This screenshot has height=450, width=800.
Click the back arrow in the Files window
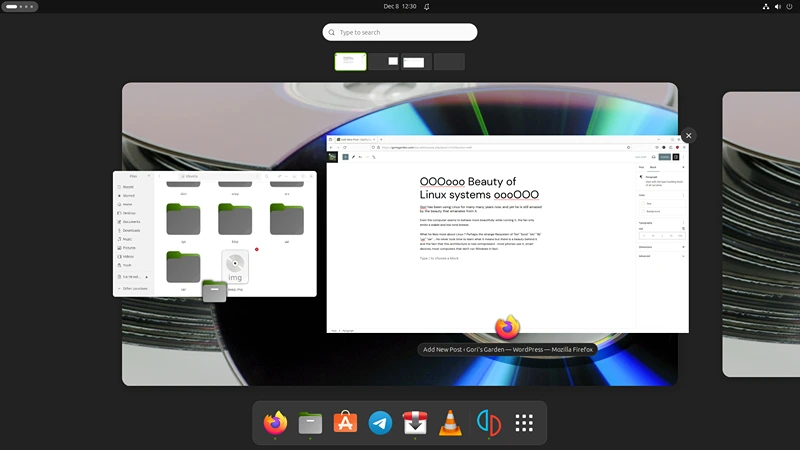pos(159,176)
